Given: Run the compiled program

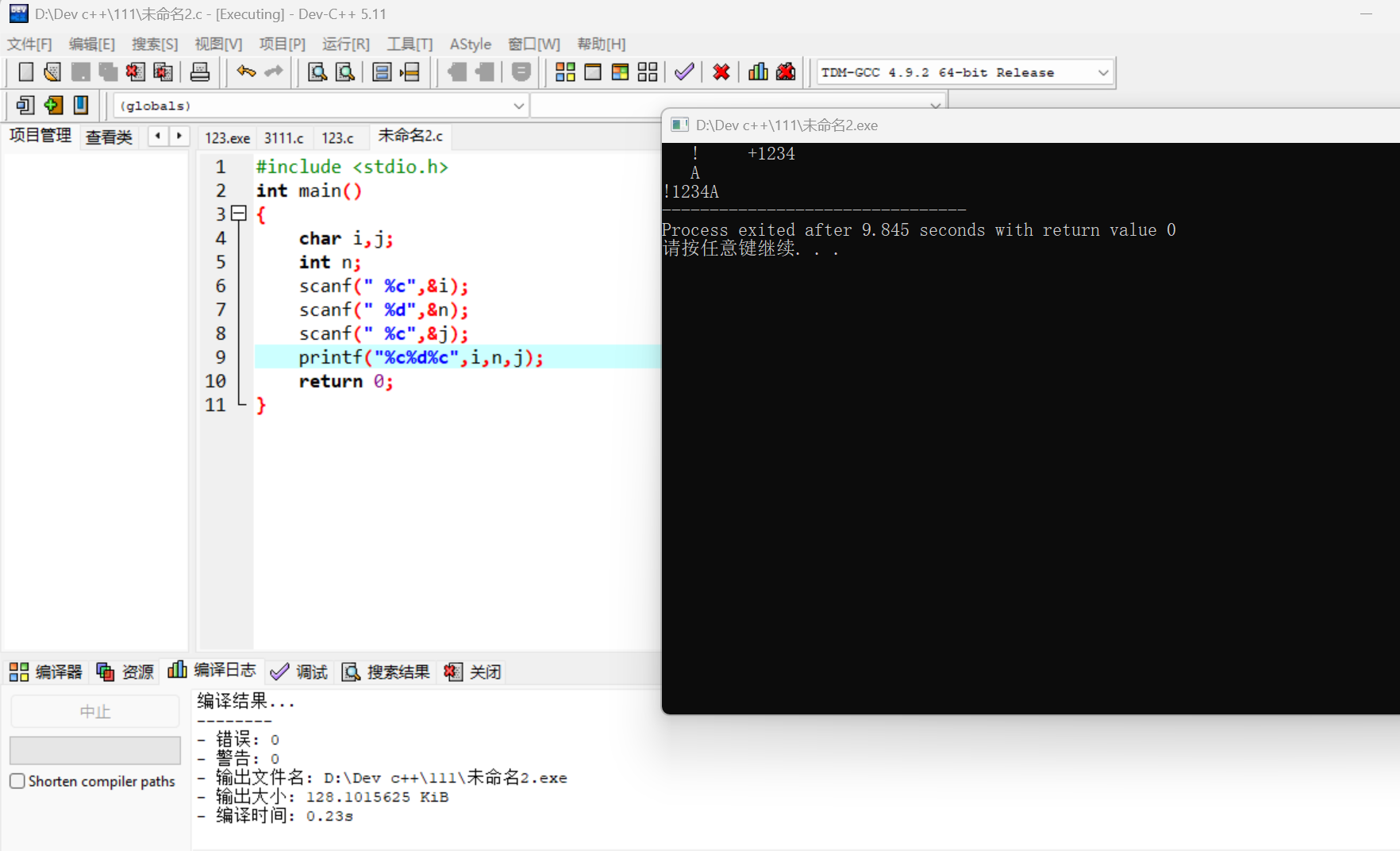Looking at the screenshot, I should (593, 72).
